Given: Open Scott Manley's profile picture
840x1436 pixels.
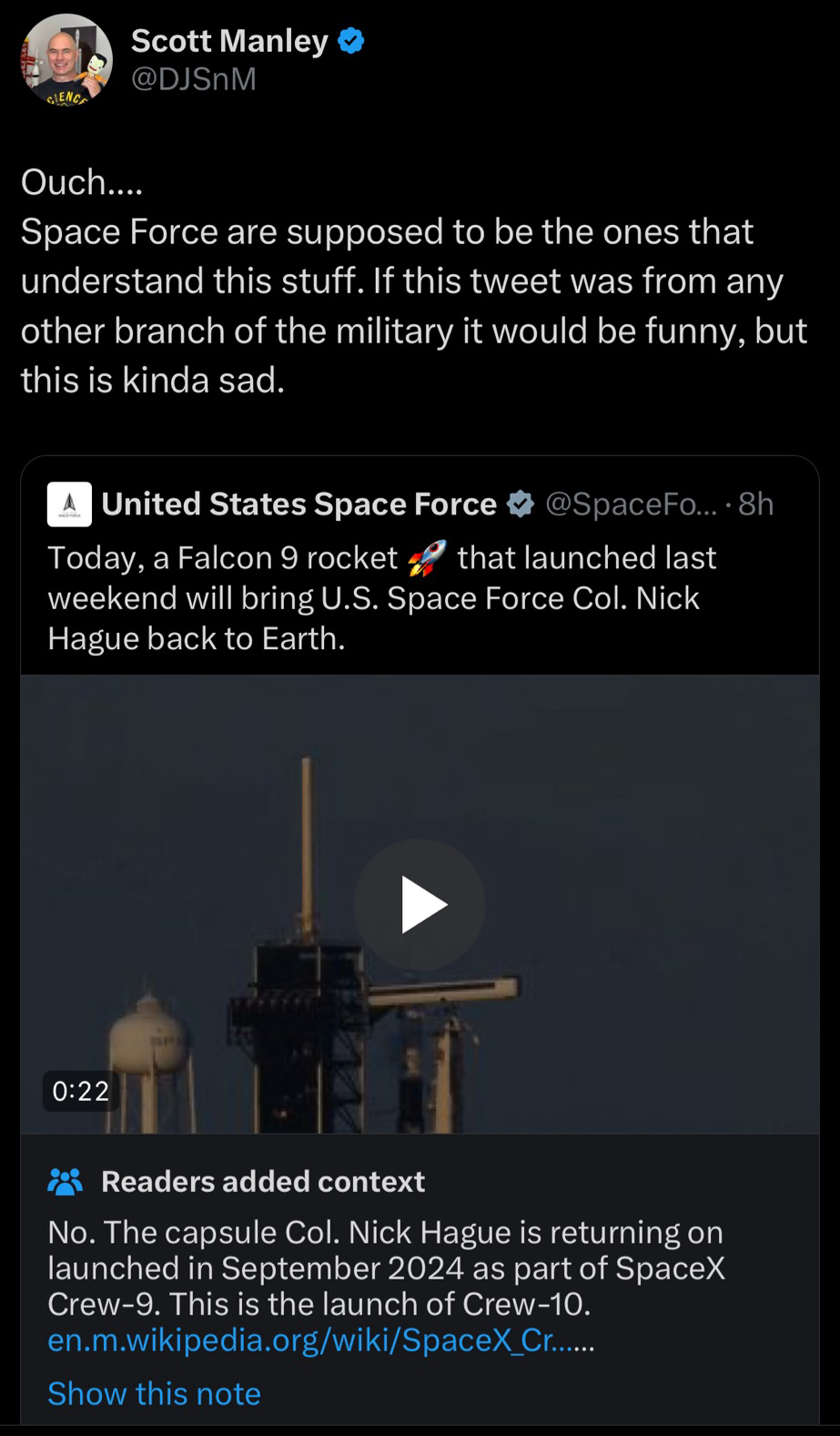Looking at the screenshot, I should point(66,59).
